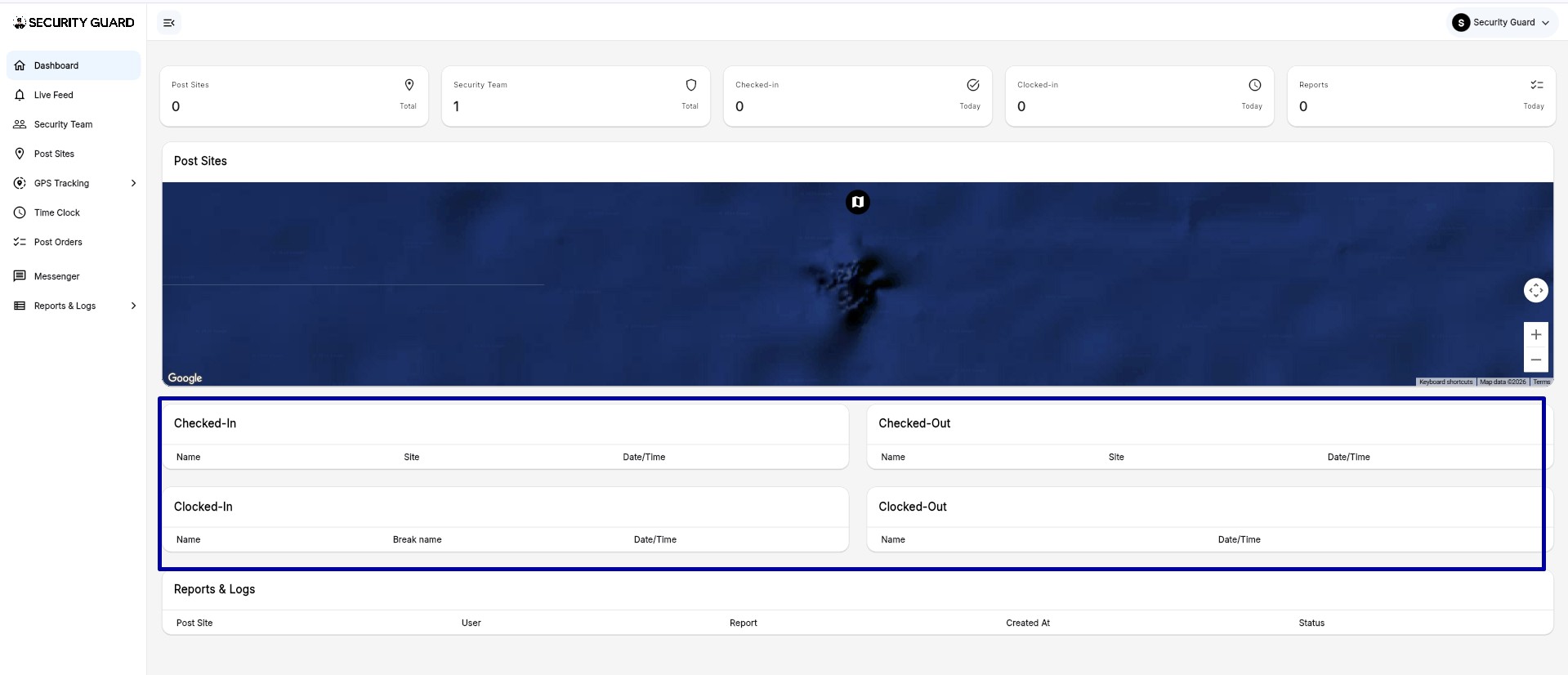Click the Checked-In table Site column header
Viewport: 1568px width, 675px height.
pos(412,457)
